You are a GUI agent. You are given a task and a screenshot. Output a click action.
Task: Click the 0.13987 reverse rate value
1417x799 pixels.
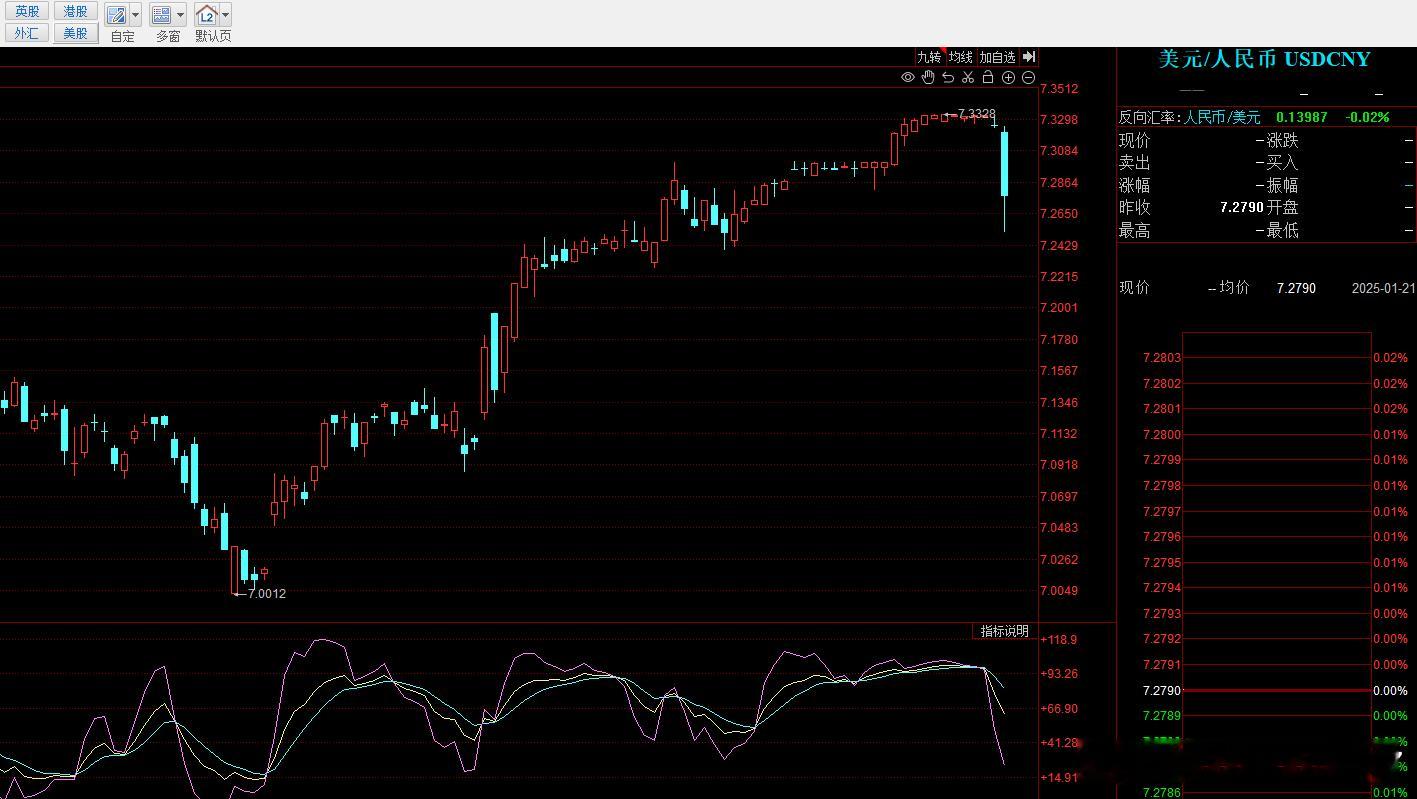click(1302, 117)
